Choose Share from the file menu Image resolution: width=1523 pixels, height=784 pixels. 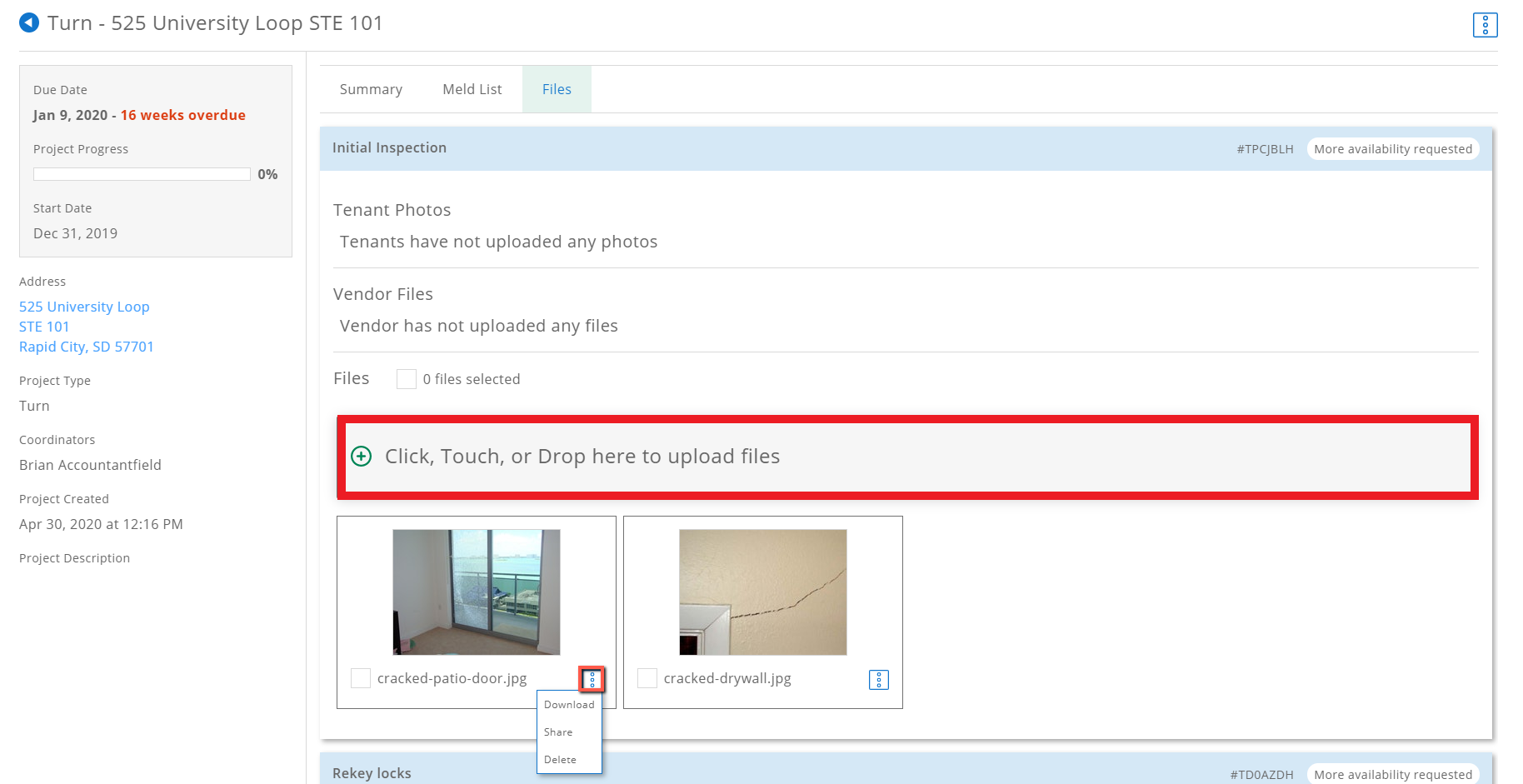click(558, 732)
